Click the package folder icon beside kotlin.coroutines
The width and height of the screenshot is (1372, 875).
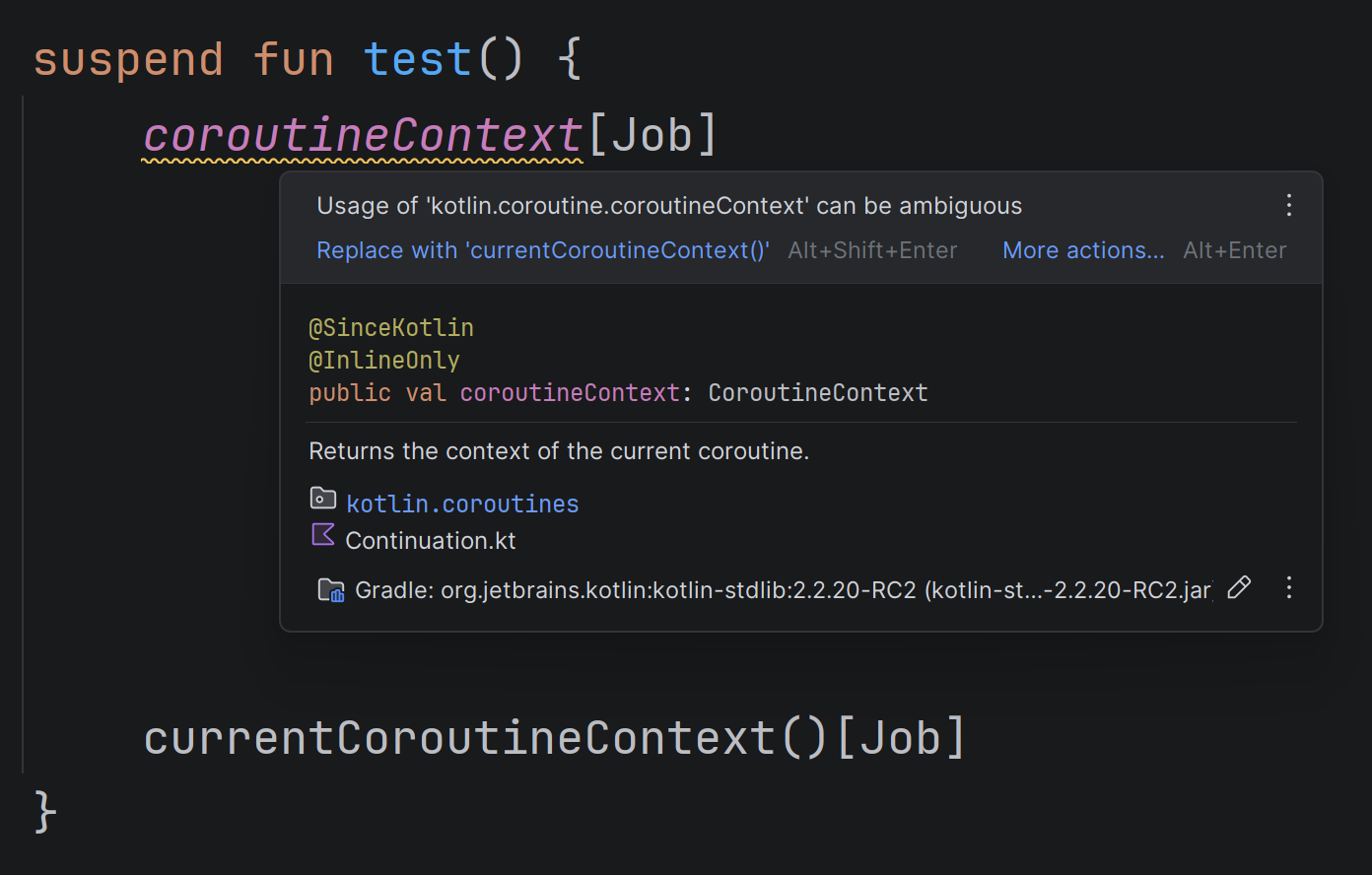pyautogui.click(x=322, y=499)
